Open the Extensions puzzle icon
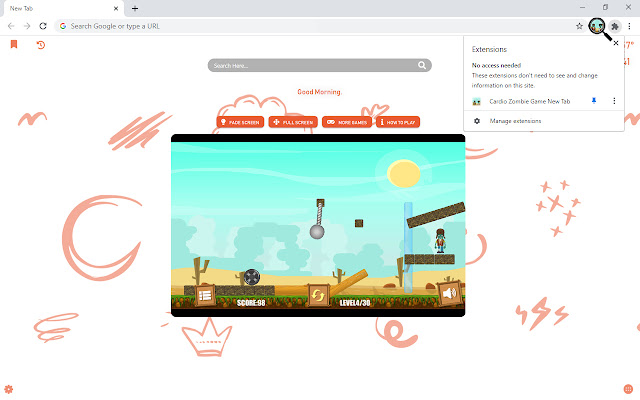This screenshot has height=400, width=640. 615,27
